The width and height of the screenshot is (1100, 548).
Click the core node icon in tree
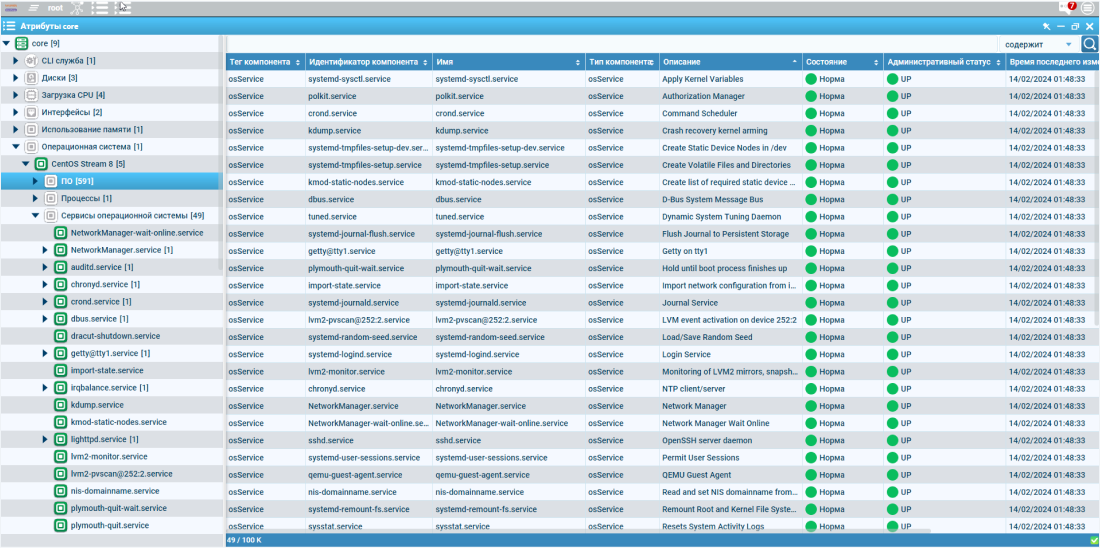pos(22,44)
